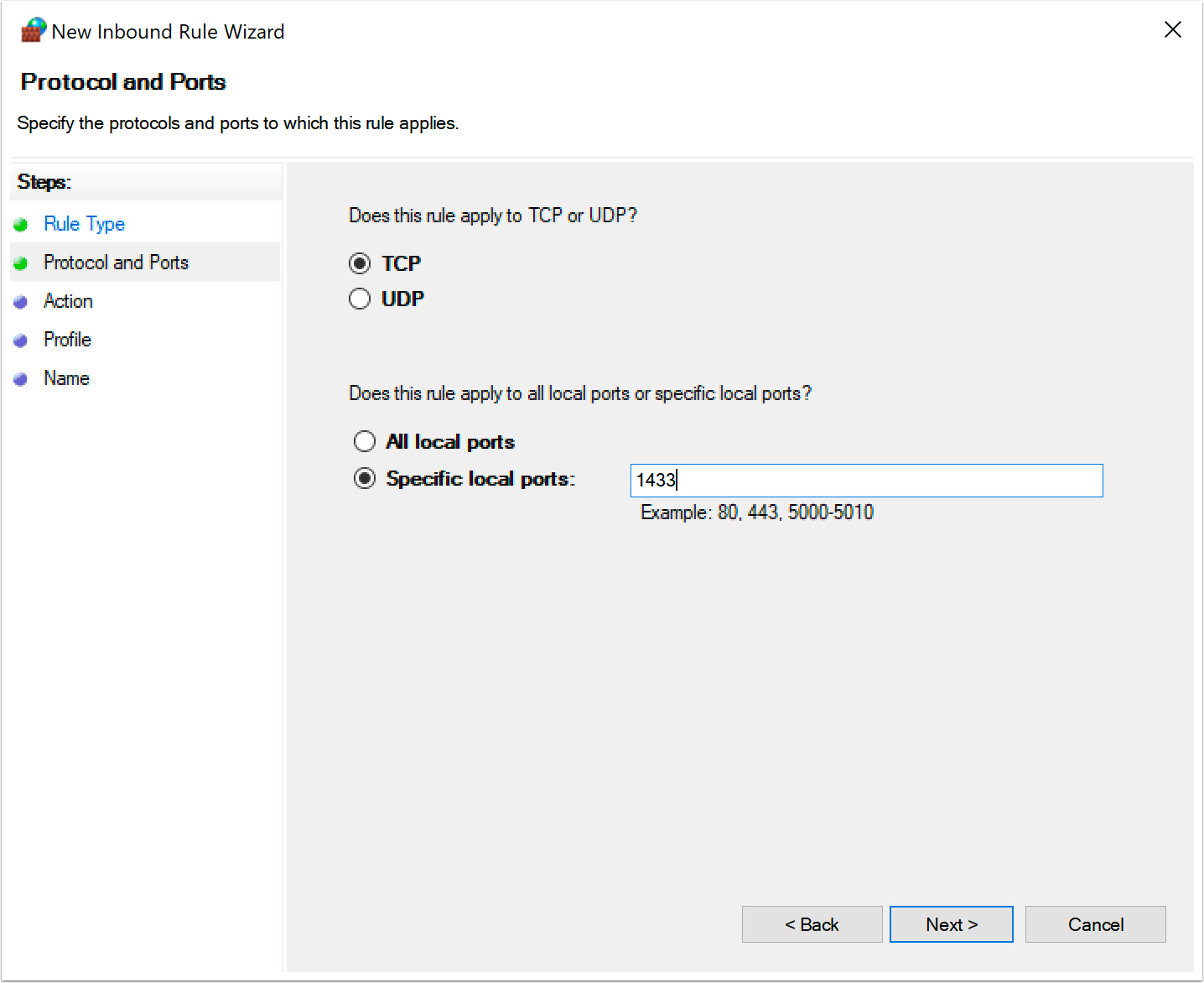
Task: Click the Back button
Action: (811, 923)
